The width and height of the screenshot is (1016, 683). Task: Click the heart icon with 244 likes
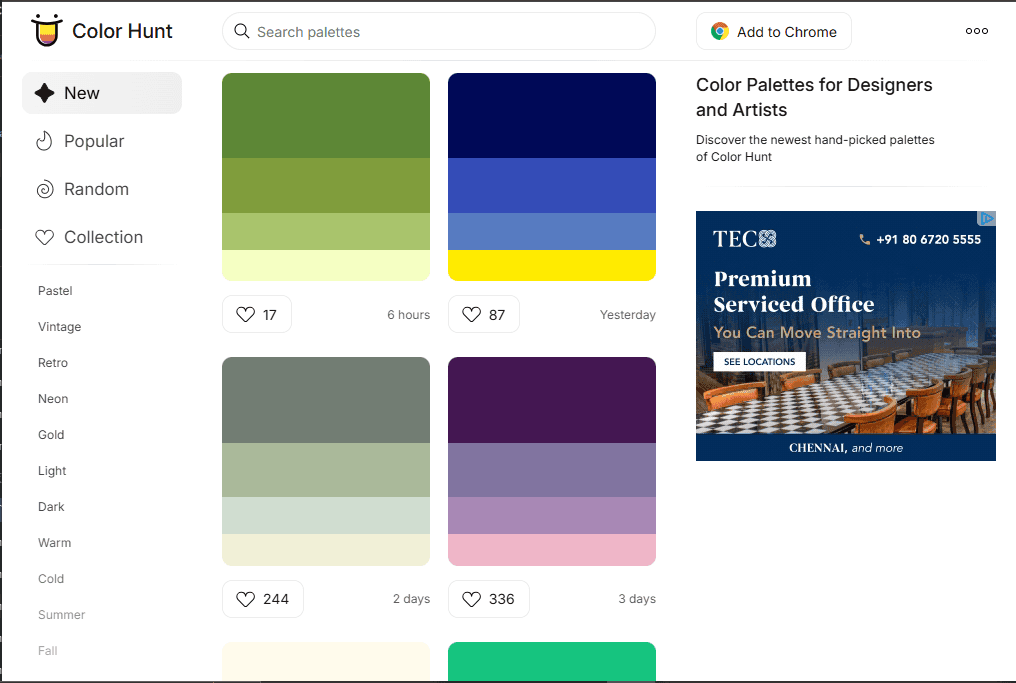coord(246,599)
